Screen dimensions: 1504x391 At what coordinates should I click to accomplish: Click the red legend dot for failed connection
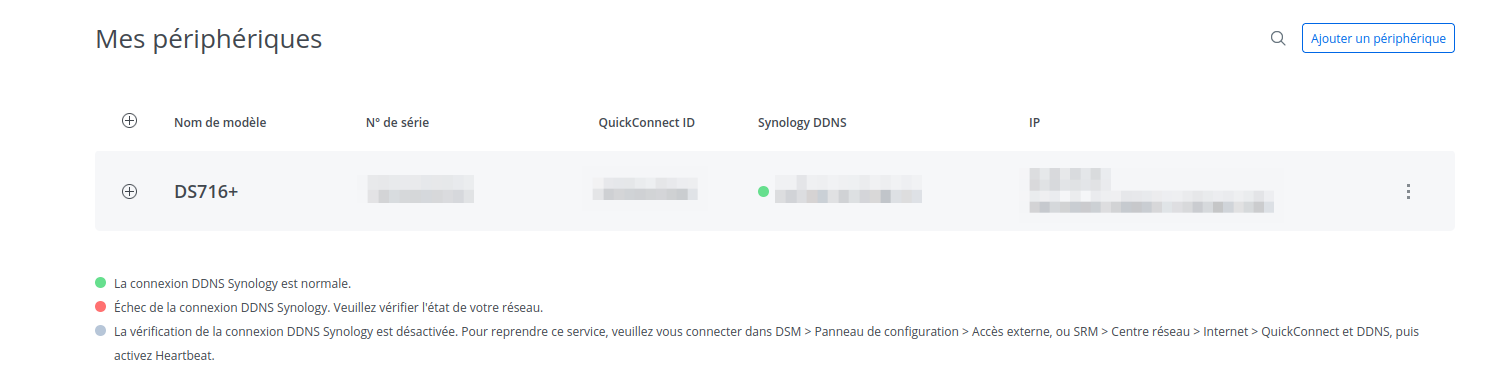coord(100,306)
